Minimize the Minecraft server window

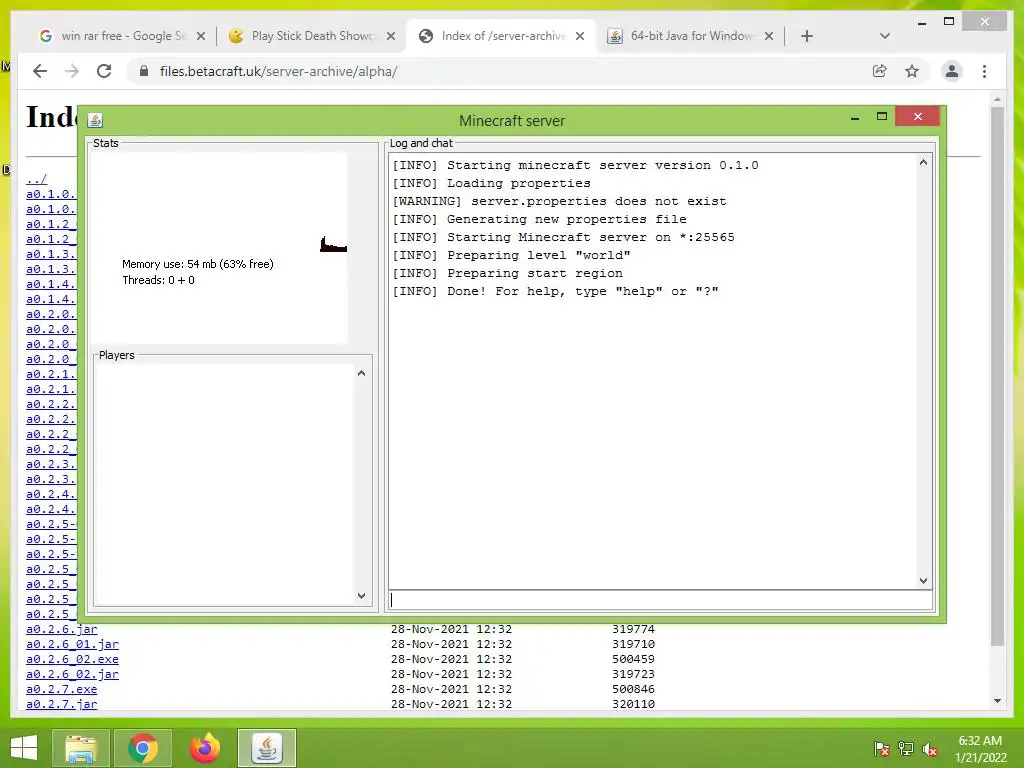(x=855, y=118)
